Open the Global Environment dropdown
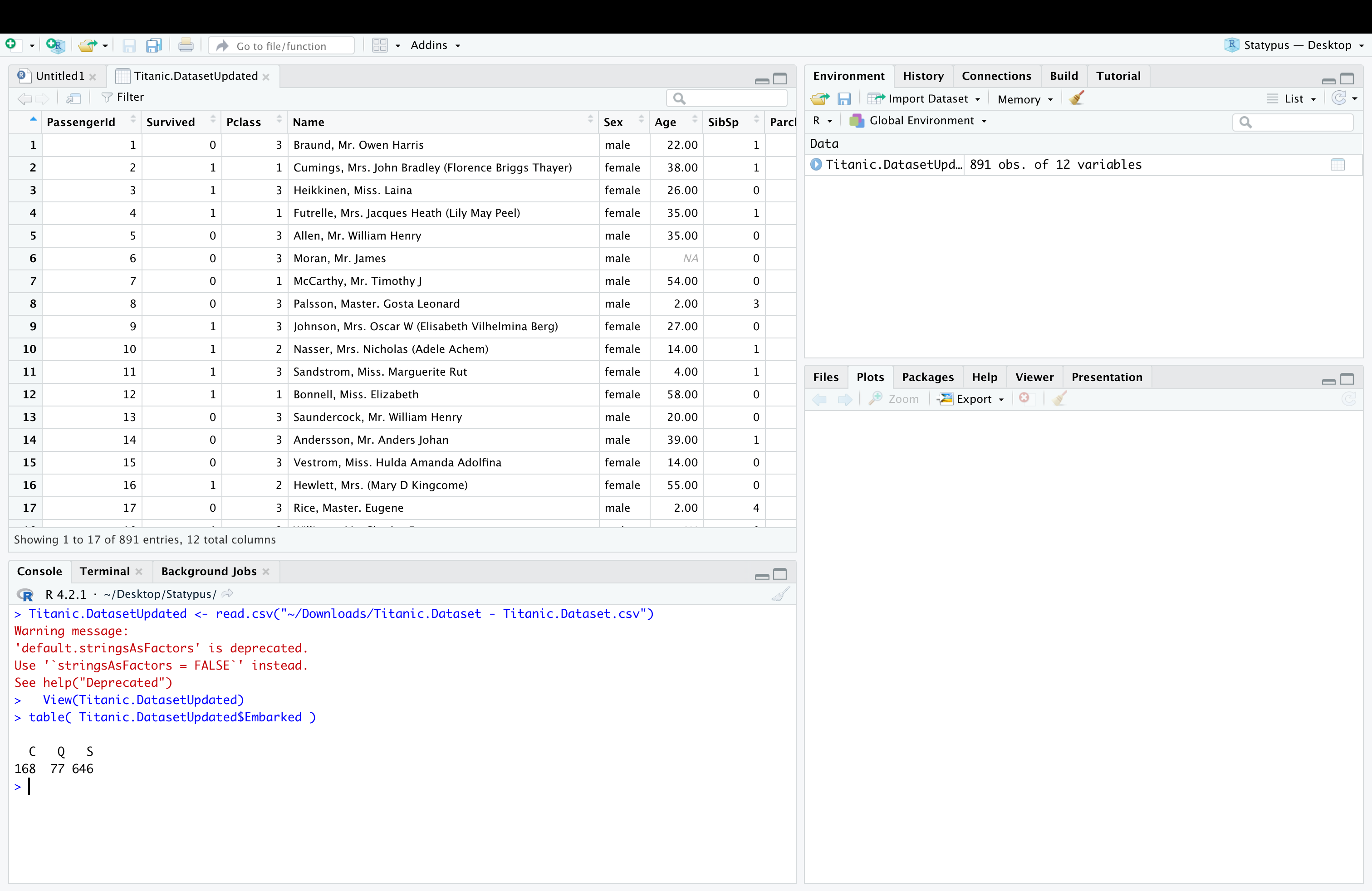 tap(918, 121)
